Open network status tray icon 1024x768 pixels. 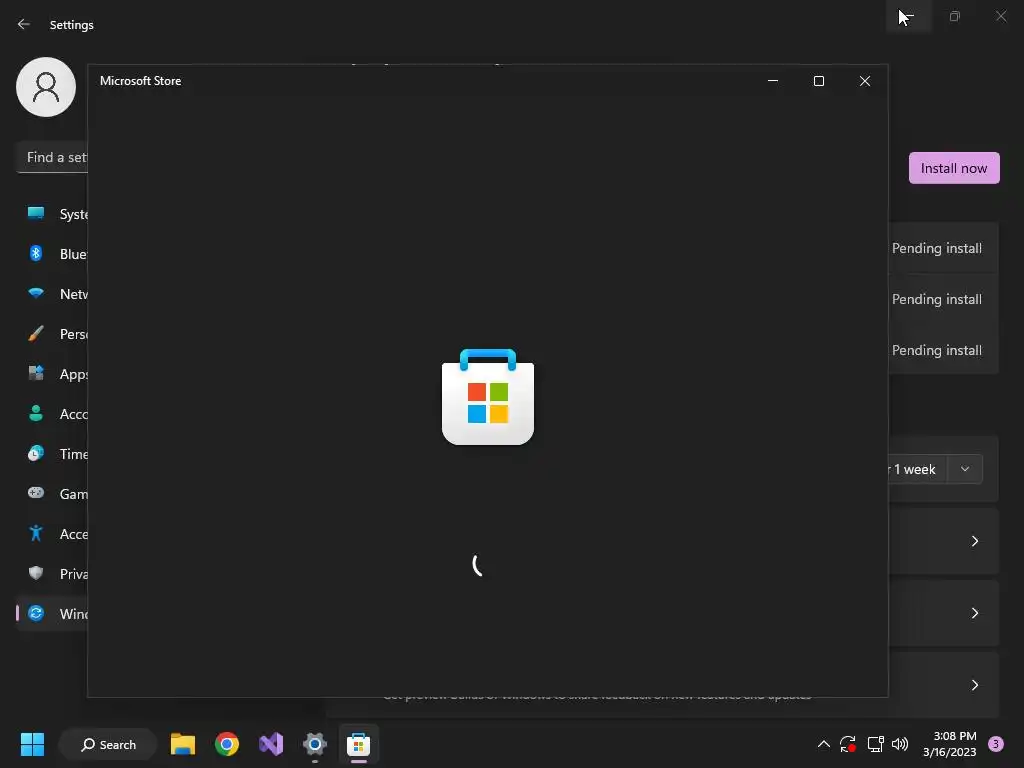tap(875, 744)
